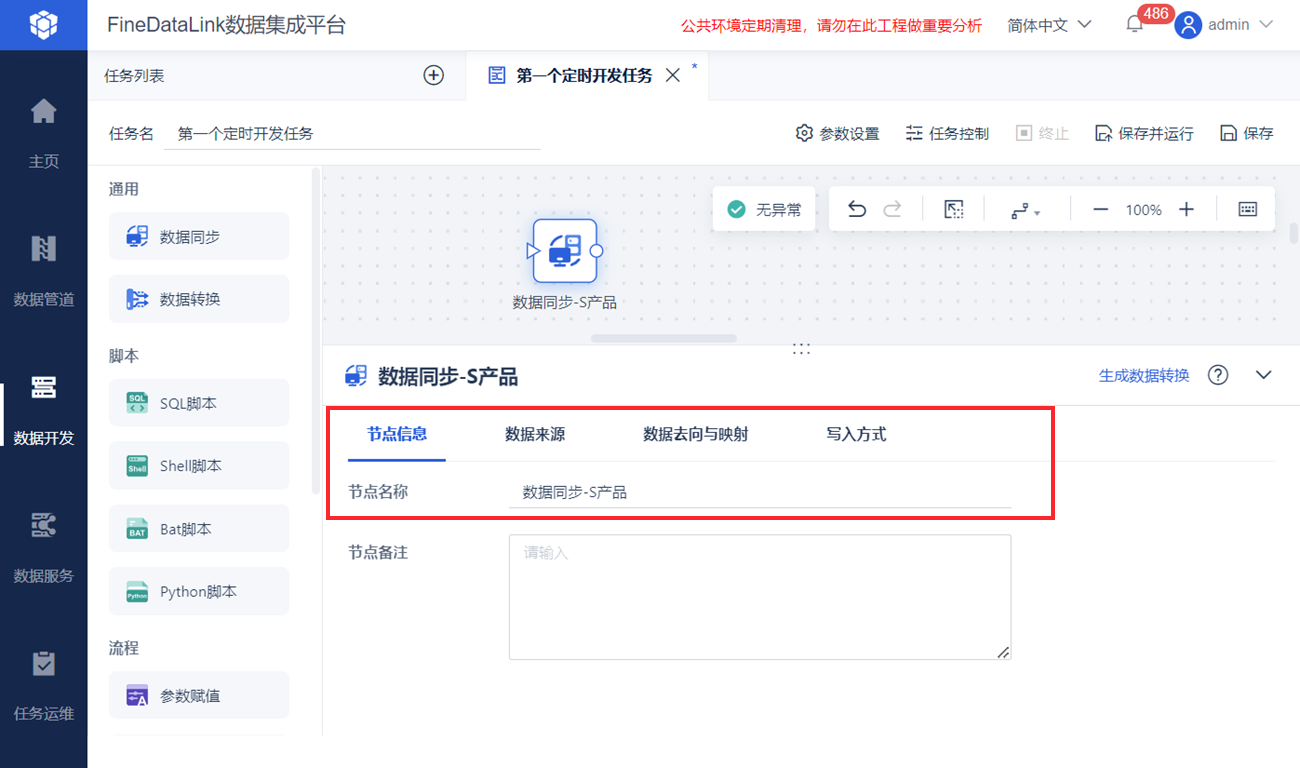Click the 通用 category heading
Image resolution: width=1300 pixels, height=768 pixels.
tap(124, 189)
